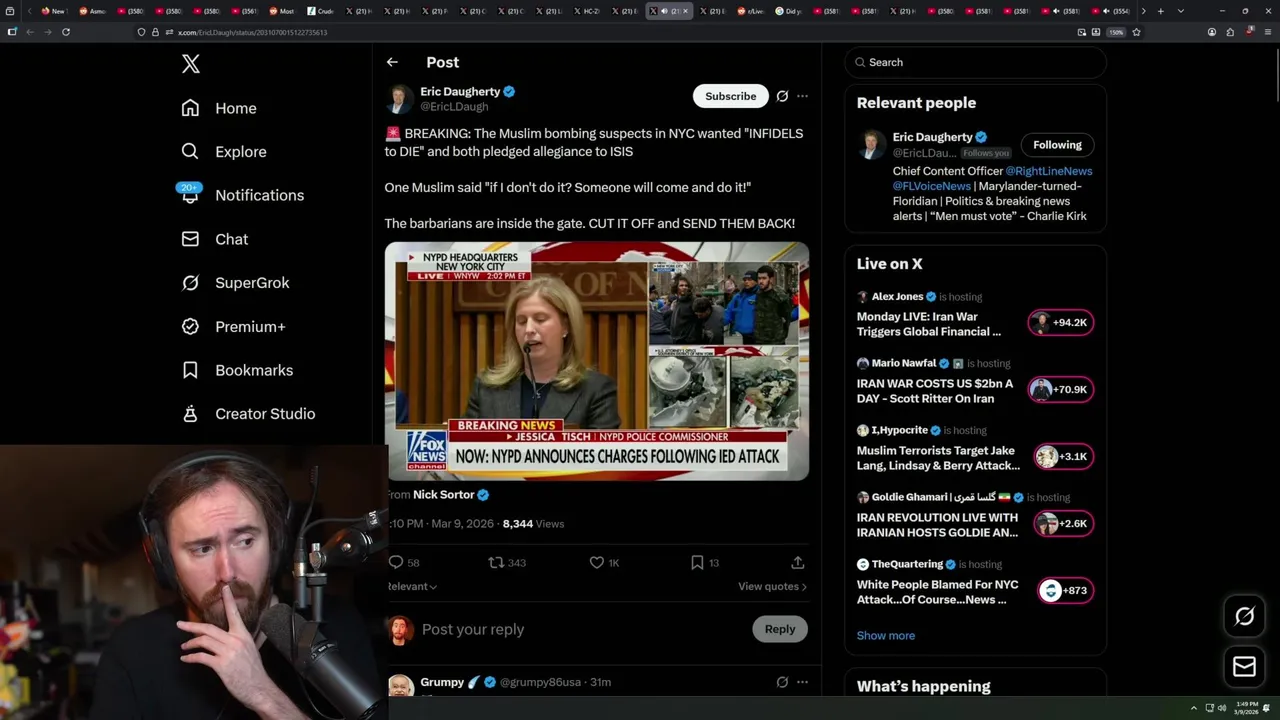Click Show more under Live on X
This screenshot has height=720, width=1280.
click(885, 636)
